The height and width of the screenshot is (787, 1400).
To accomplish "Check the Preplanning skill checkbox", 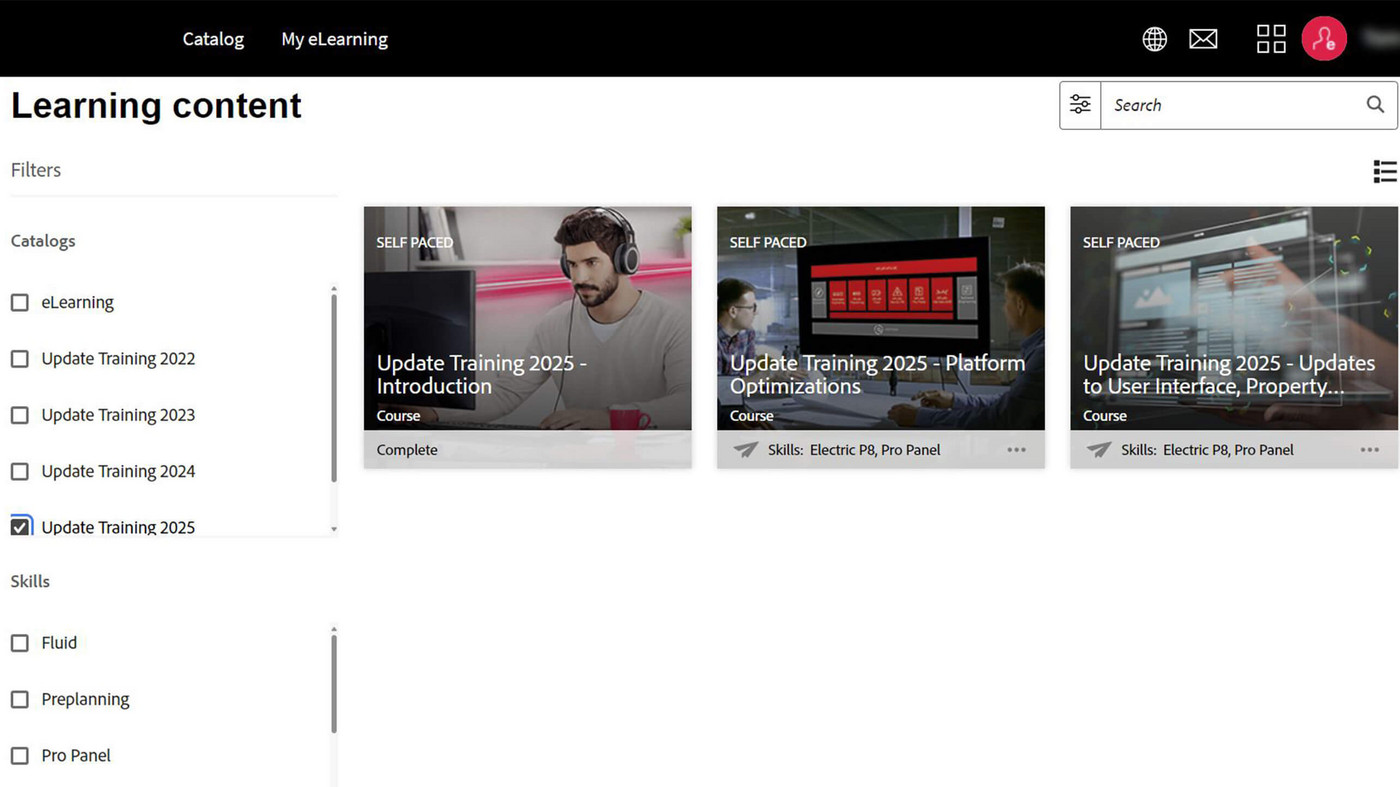I will point(20,699).
